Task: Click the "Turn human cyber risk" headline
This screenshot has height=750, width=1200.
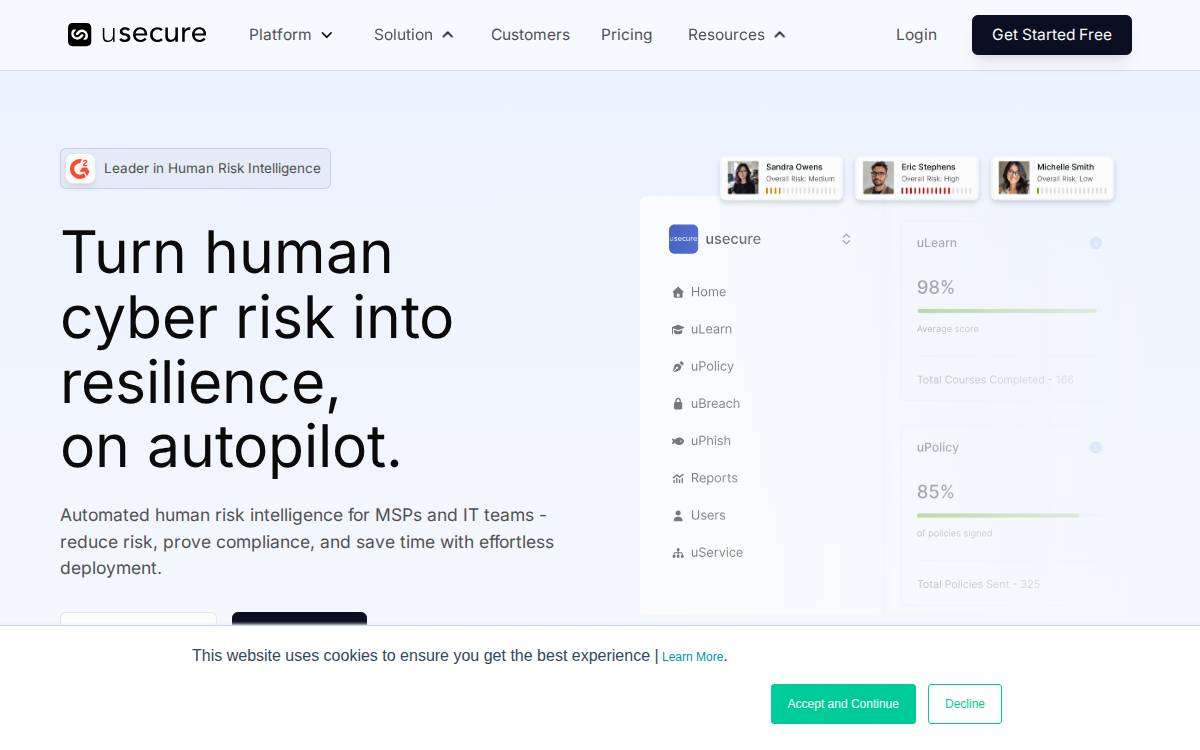Action: (x=257, y=349)
